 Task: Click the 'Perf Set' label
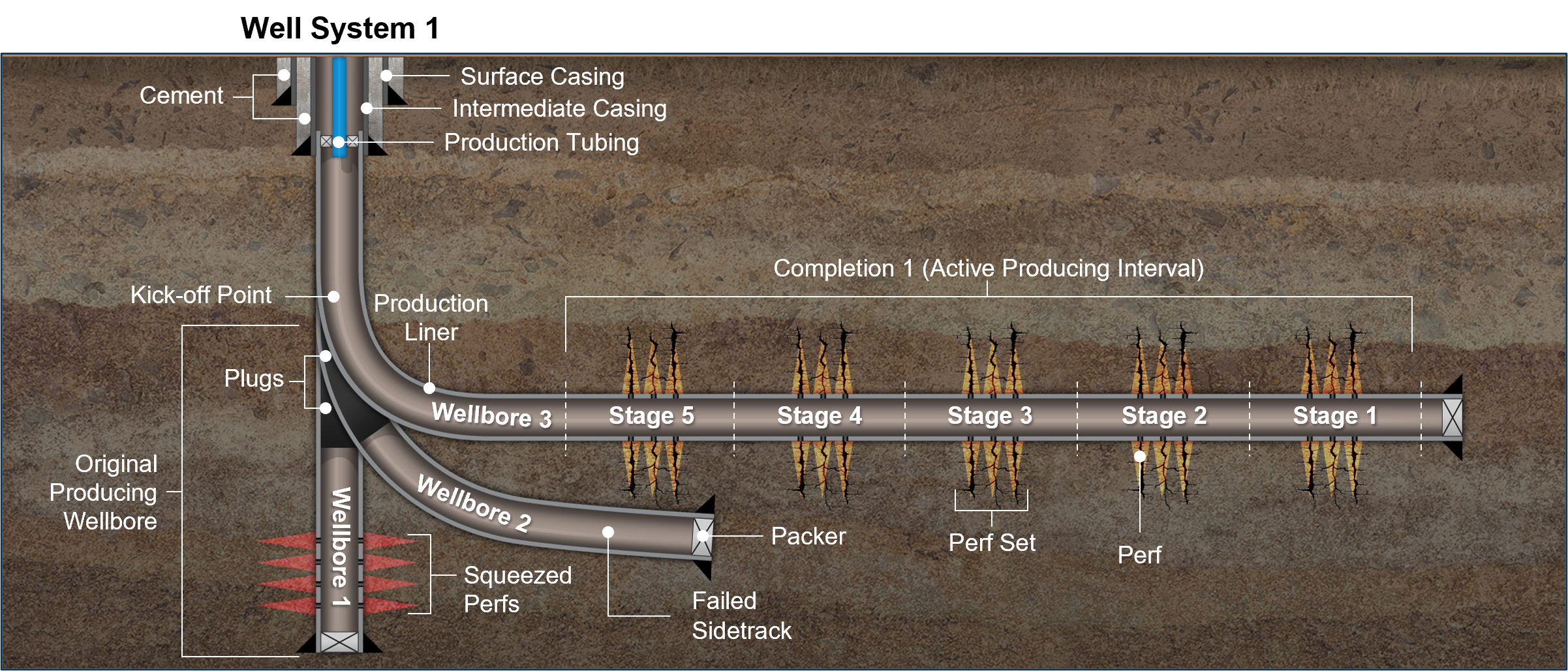[992, 543]
